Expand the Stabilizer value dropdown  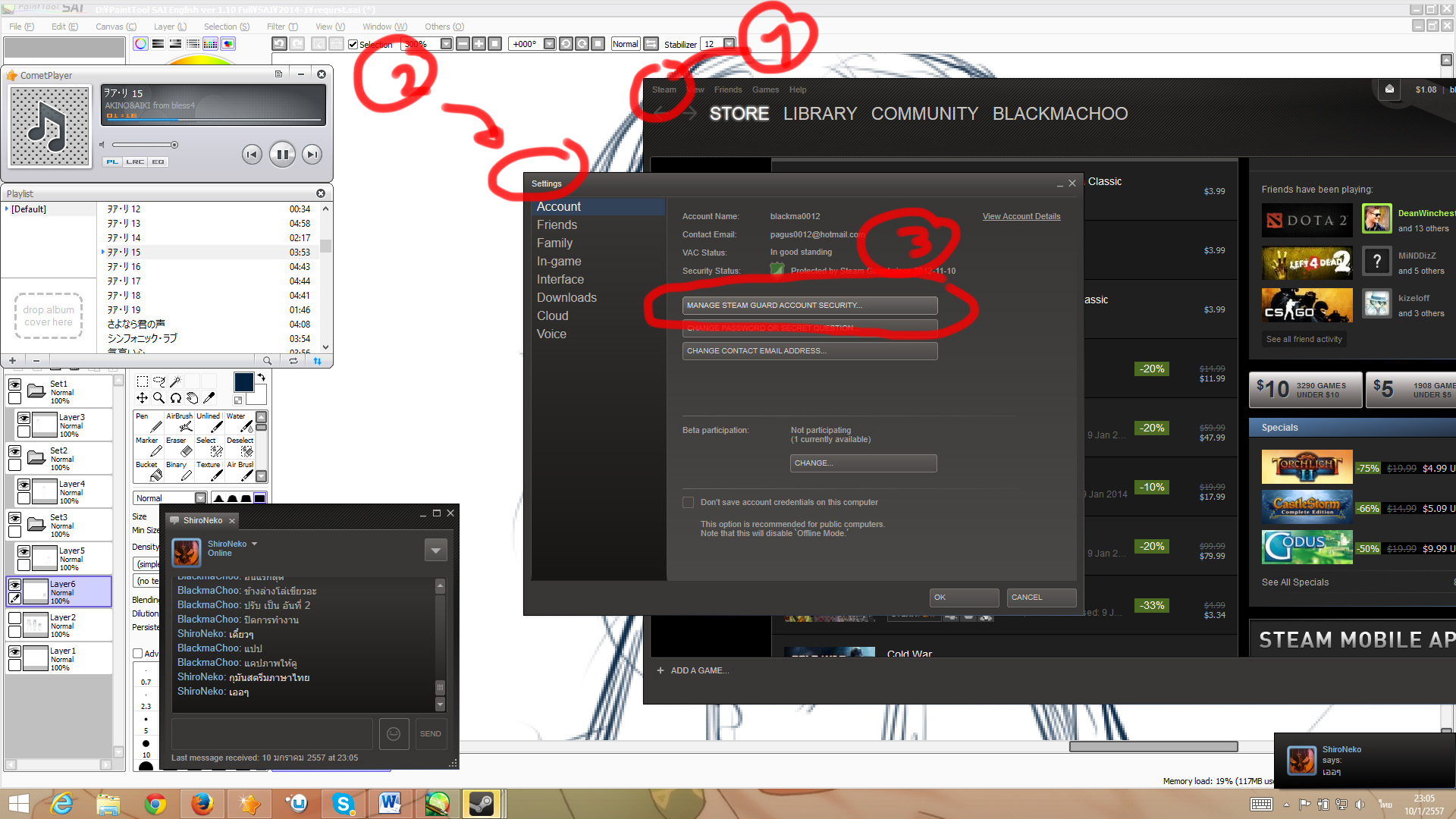729,44
